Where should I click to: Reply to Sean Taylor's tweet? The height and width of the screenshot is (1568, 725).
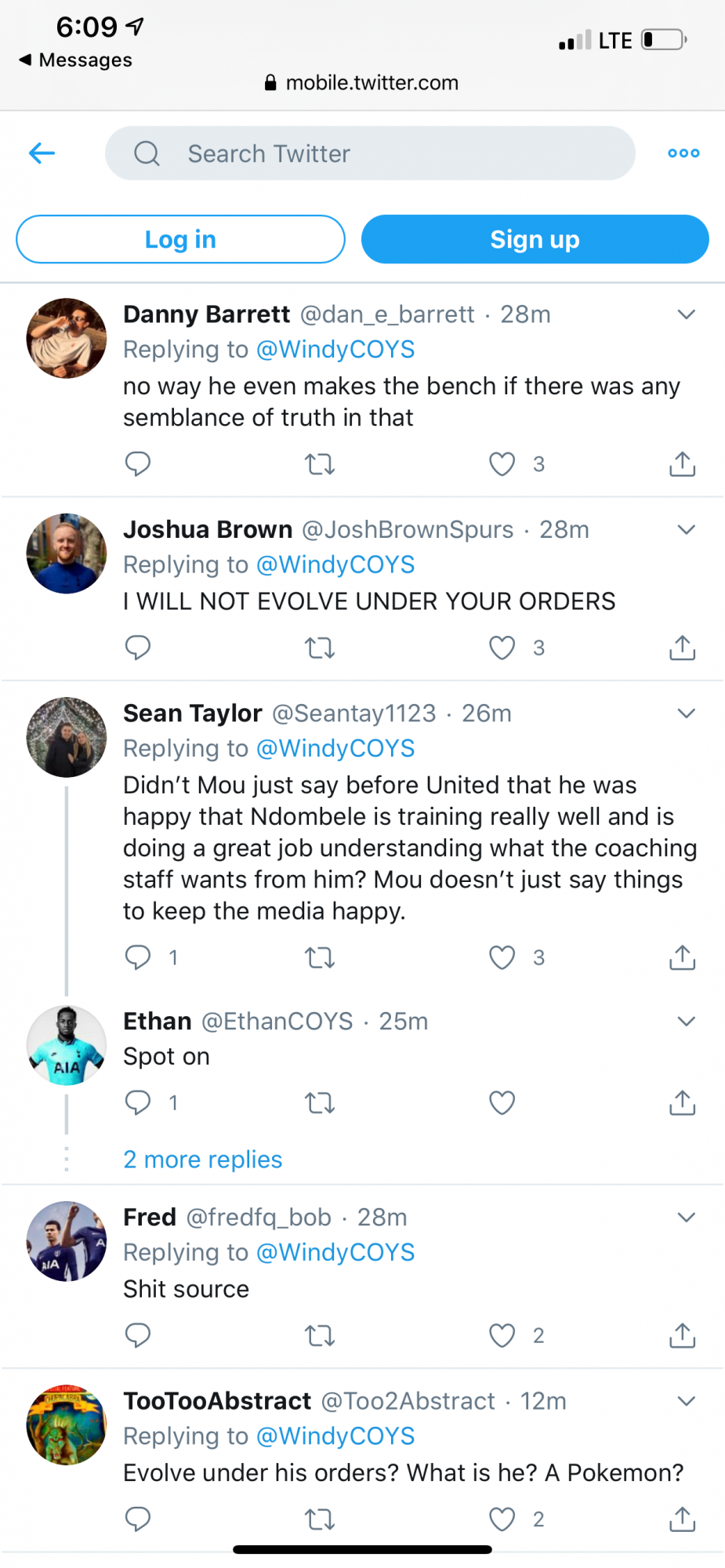click(138, 957)
